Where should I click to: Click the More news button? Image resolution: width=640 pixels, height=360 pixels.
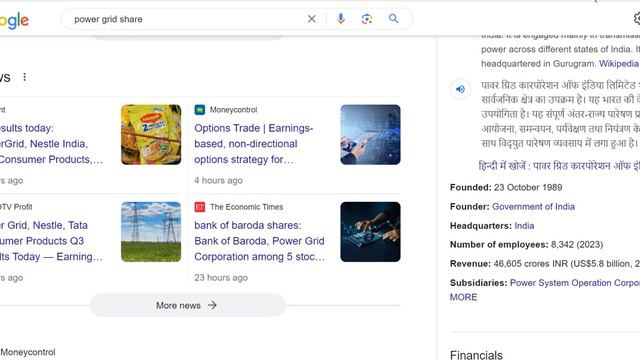click(x=187, y=305)
